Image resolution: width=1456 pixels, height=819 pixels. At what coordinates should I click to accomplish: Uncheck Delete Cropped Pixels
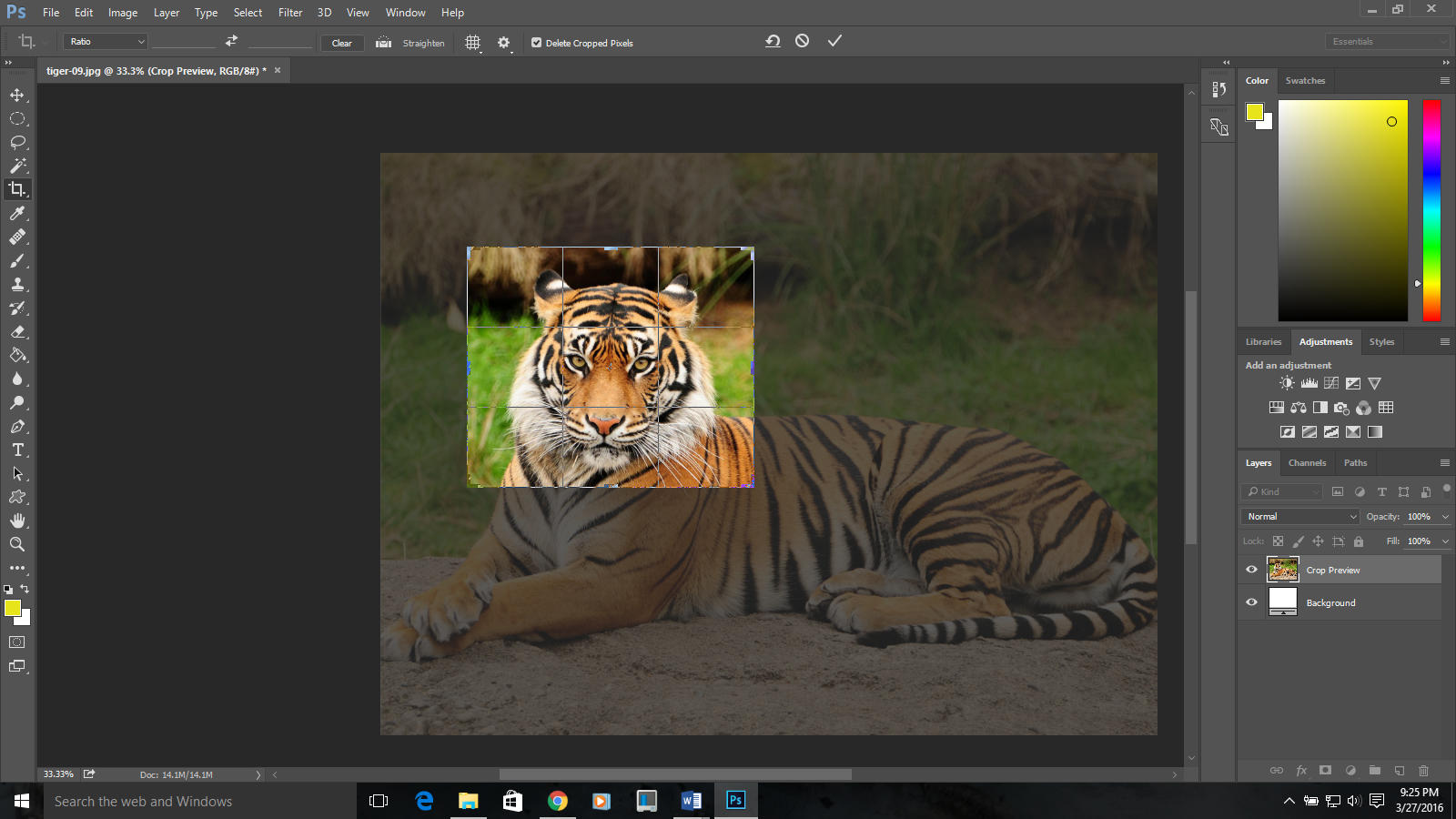(x=536, y=42)
